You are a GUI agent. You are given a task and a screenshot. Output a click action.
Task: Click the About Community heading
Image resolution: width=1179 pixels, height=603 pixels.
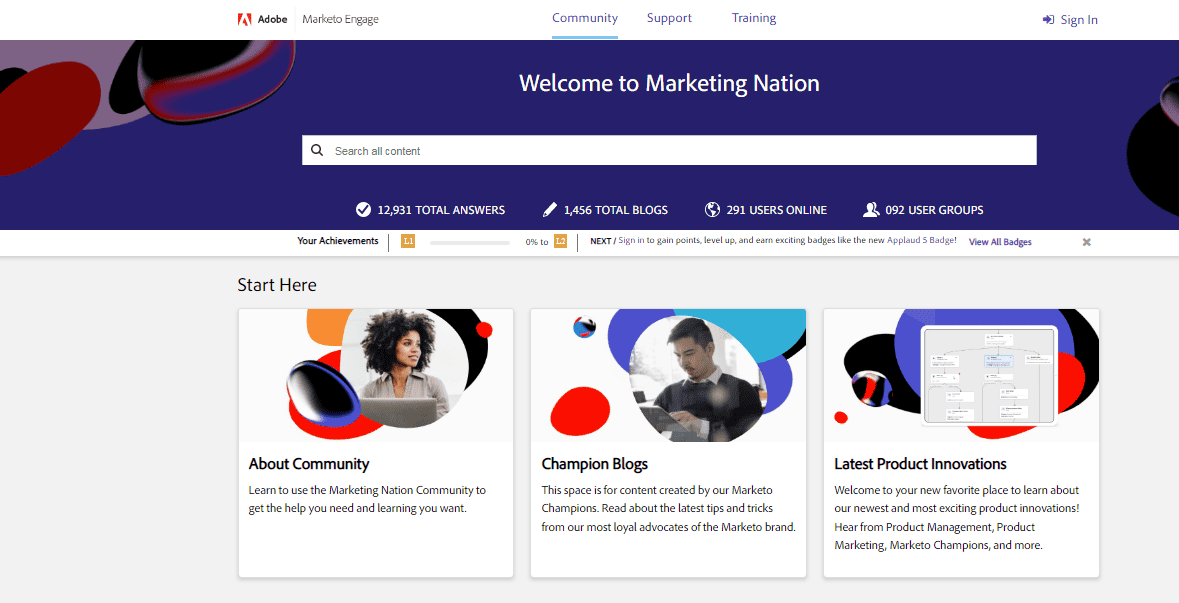tap(309, 464)
